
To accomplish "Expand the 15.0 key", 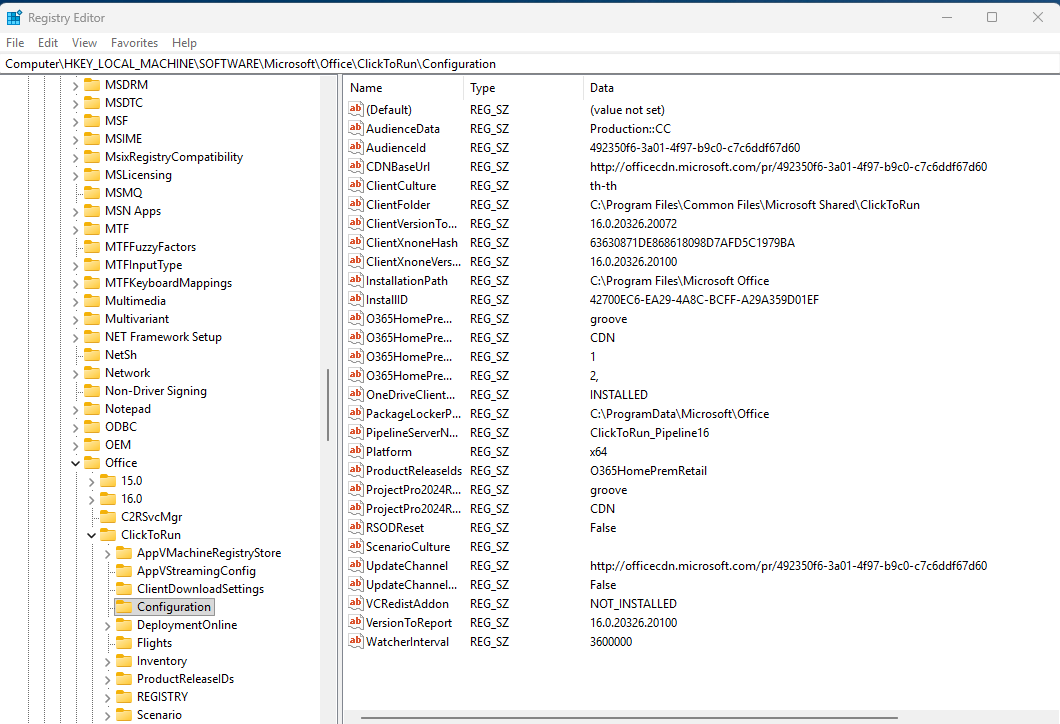I will (x=91, y=481).
